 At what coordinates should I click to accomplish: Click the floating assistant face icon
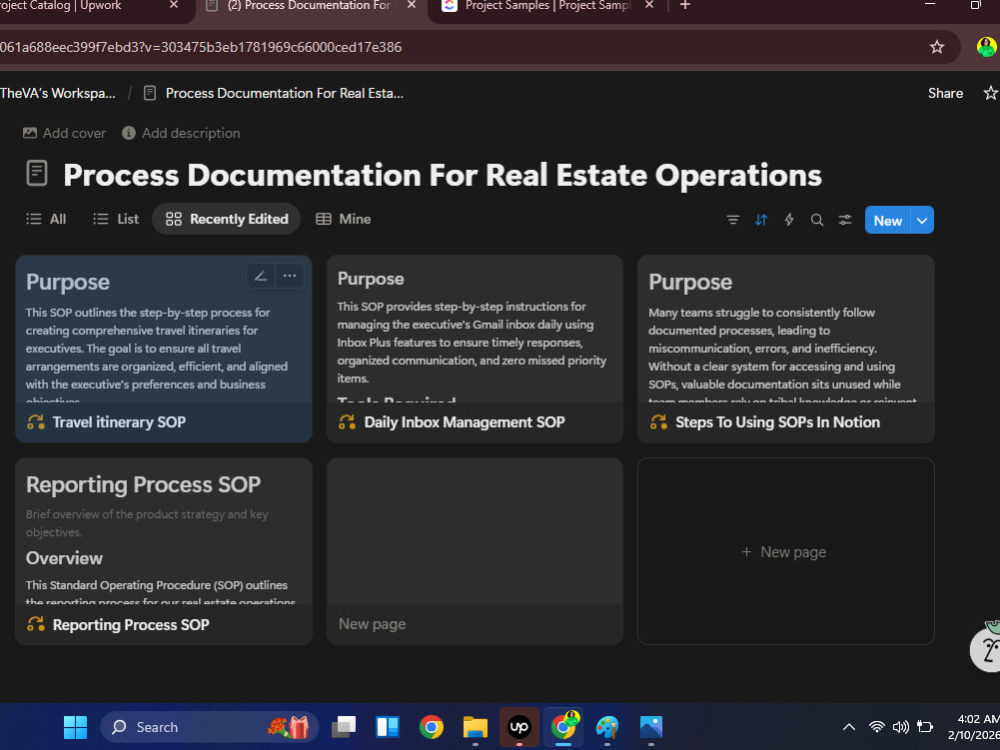tap(985, 647)
